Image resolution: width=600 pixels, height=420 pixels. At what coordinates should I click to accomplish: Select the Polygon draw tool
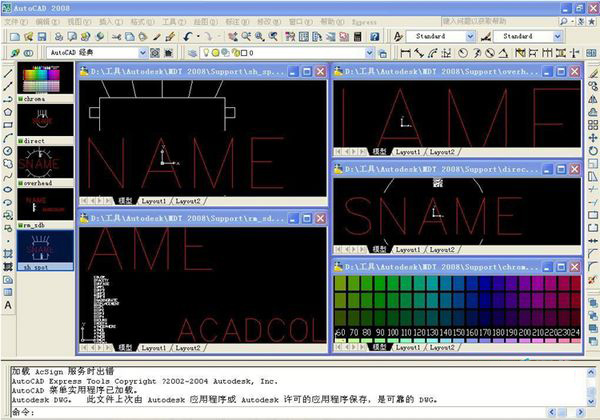(8, 112)
